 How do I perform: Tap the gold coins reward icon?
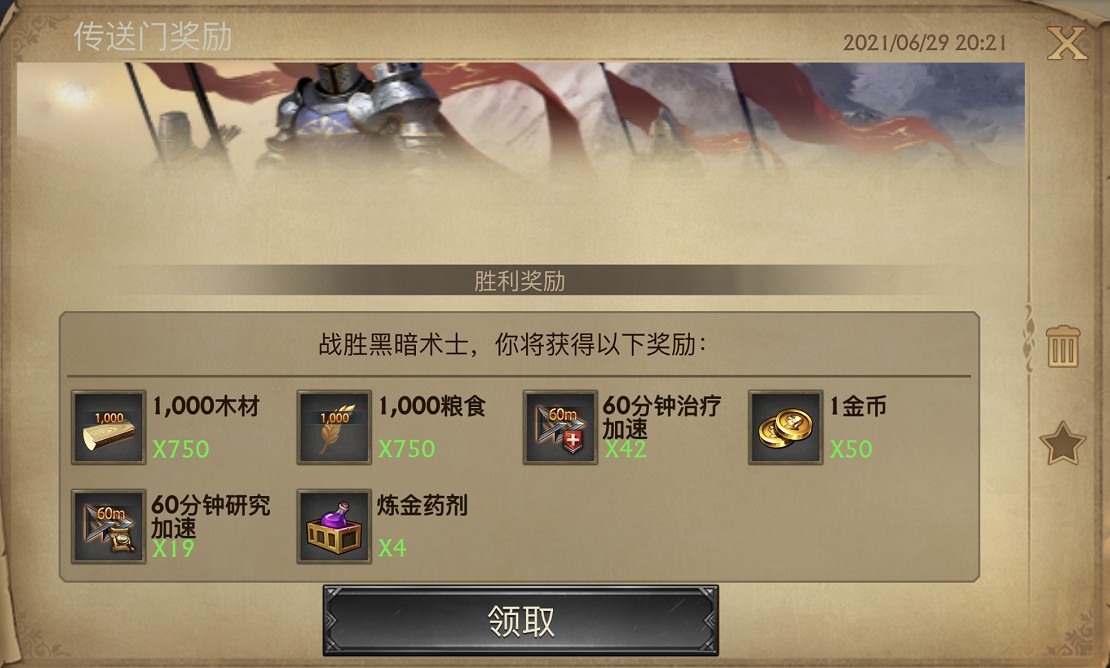click(x=785, y=427)
